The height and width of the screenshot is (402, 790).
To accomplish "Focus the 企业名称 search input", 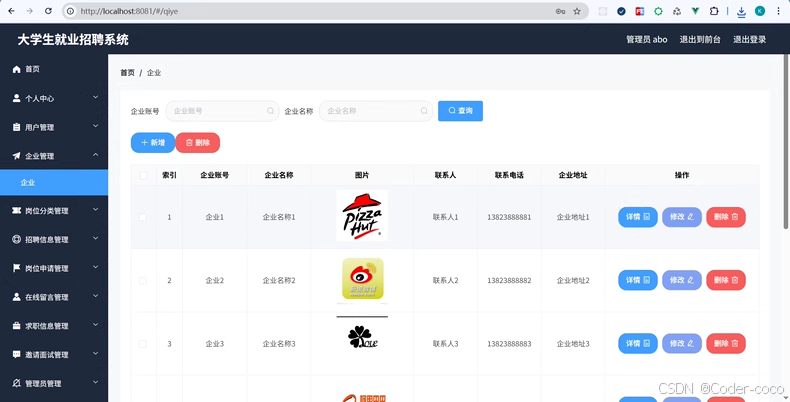I will (376, 111).
